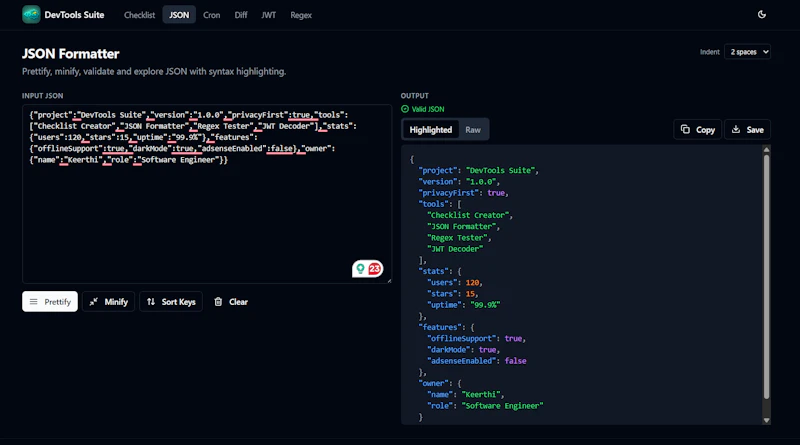Copy the formatted output
The height and width of the screenshot is (445, 800).
(697, 130)
